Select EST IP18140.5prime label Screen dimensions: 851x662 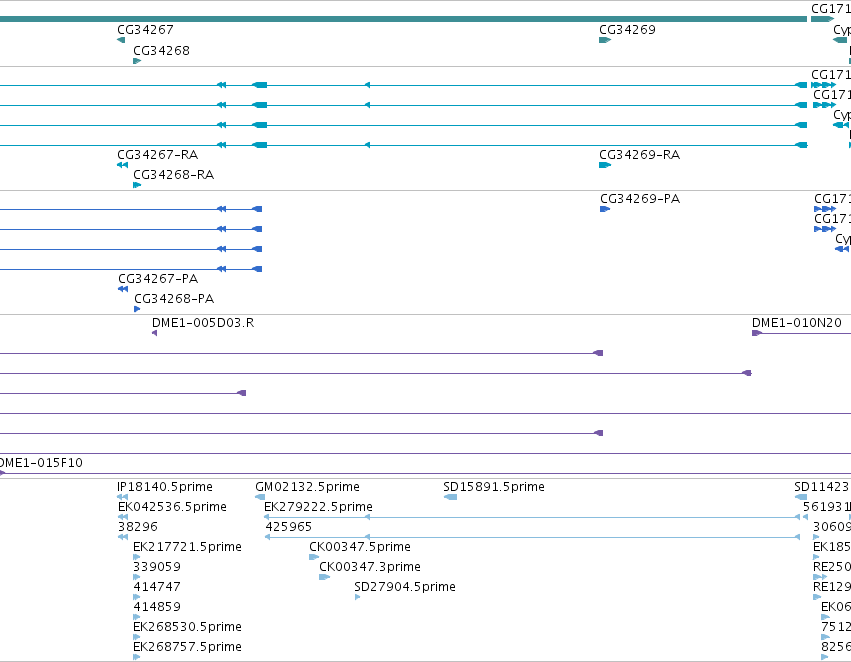point(165,487)
